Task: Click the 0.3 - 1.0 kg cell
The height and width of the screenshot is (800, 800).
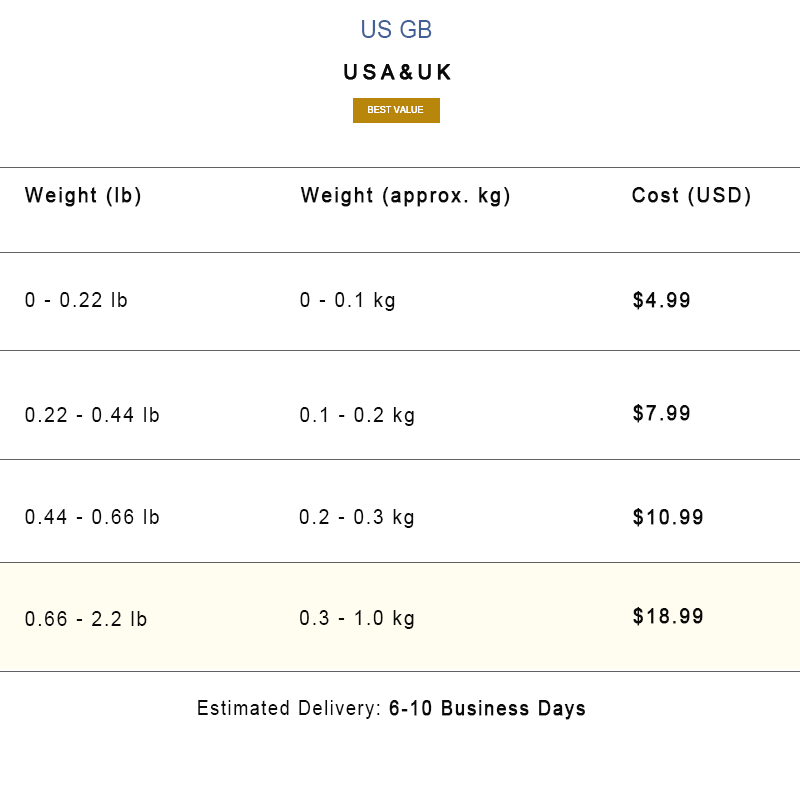Action: (x=357, y=618)
